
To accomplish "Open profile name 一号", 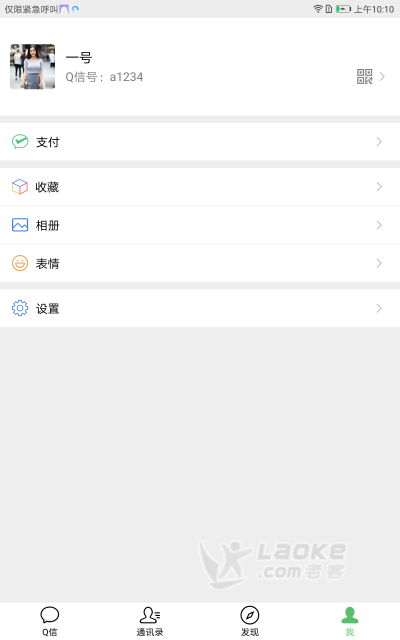I will click(79, 57).
